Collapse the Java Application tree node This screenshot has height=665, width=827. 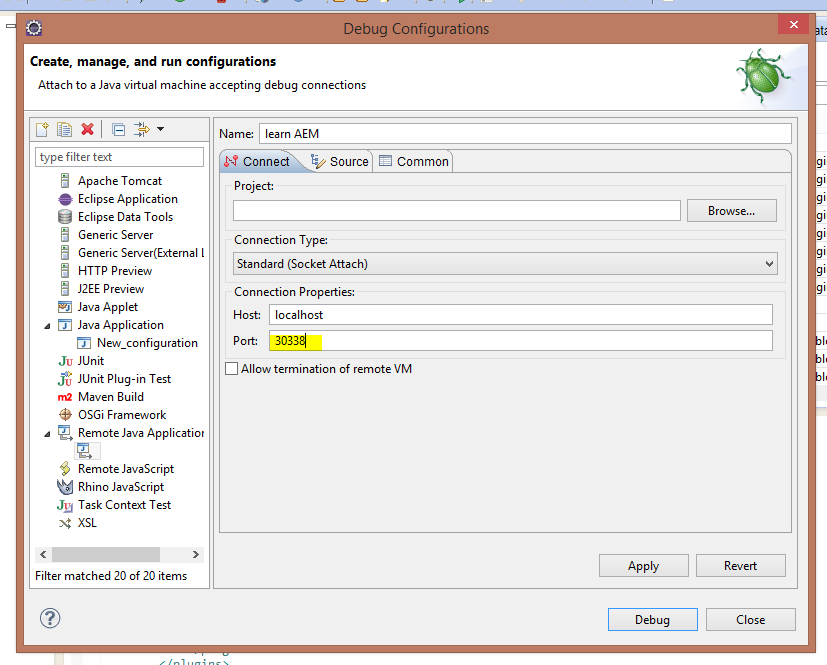point(46,324)
